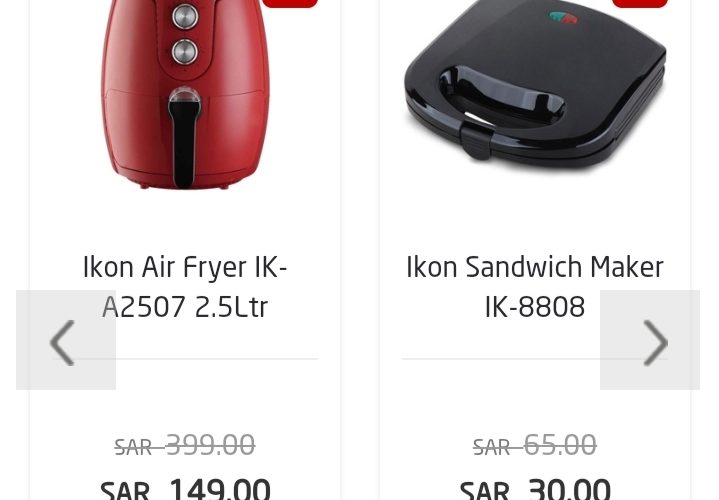Advance carousel with the right chevron arrow
Image resolution: width=719 pixels, height=500 pixels.
[x=650, y=340]
